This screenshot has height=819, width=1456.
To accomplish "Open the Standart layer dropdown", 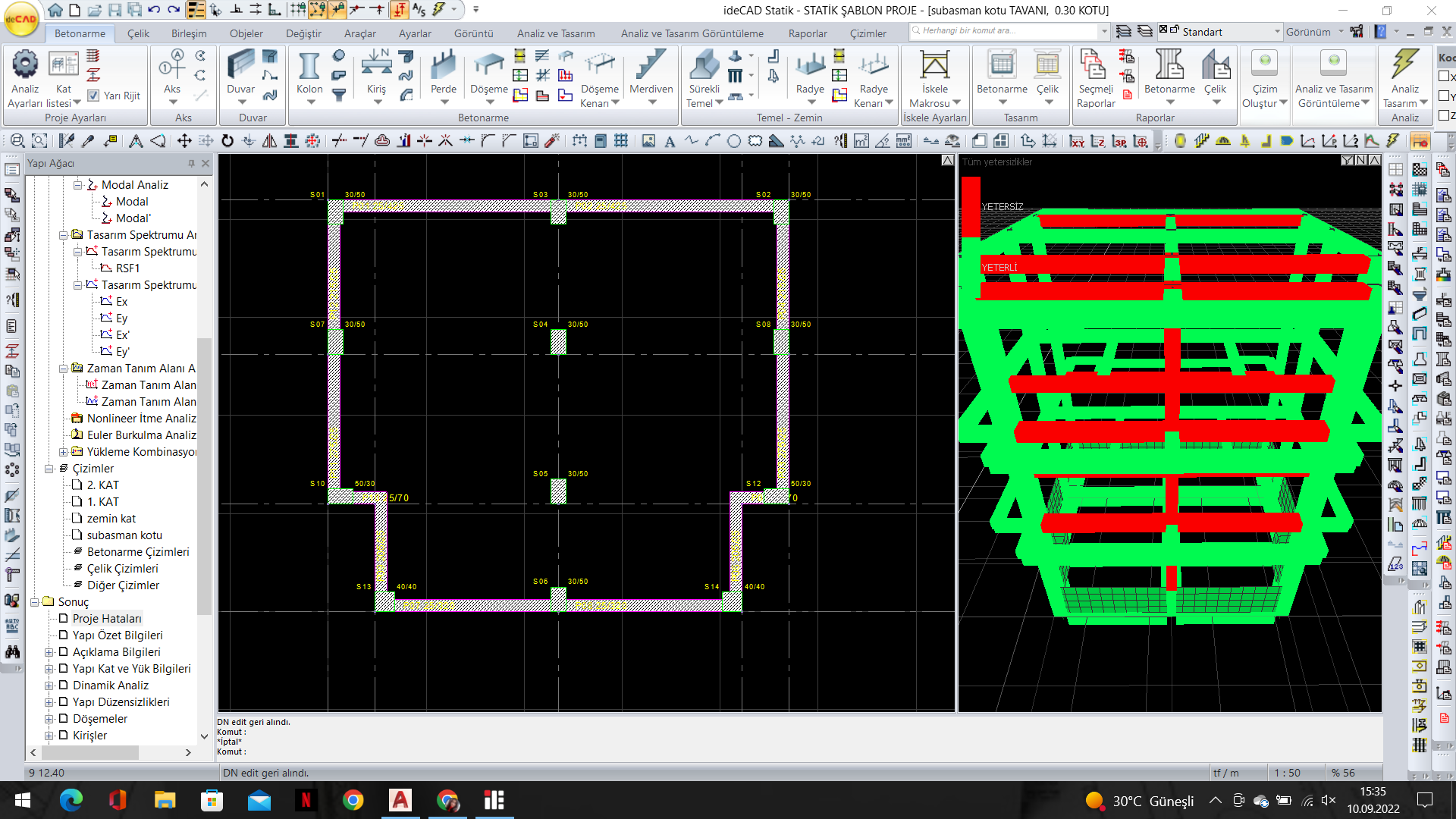I will pos(1277,32).
